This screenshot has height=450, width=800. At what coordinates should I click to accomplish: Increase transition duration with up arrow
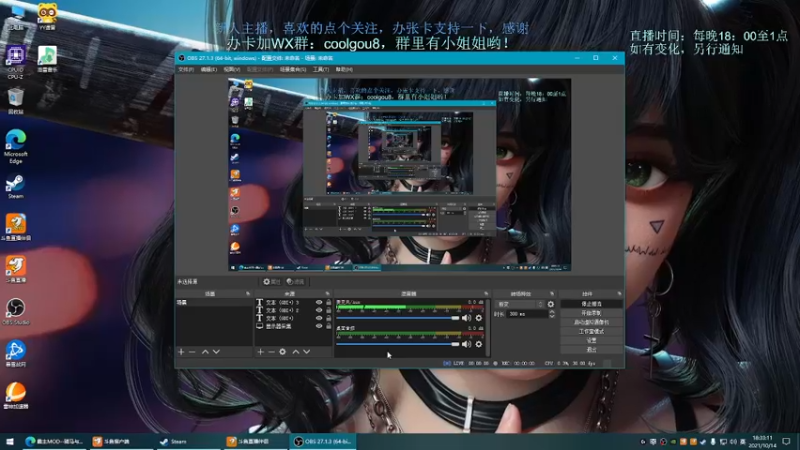pyautogui.click(x=552, y=312)
